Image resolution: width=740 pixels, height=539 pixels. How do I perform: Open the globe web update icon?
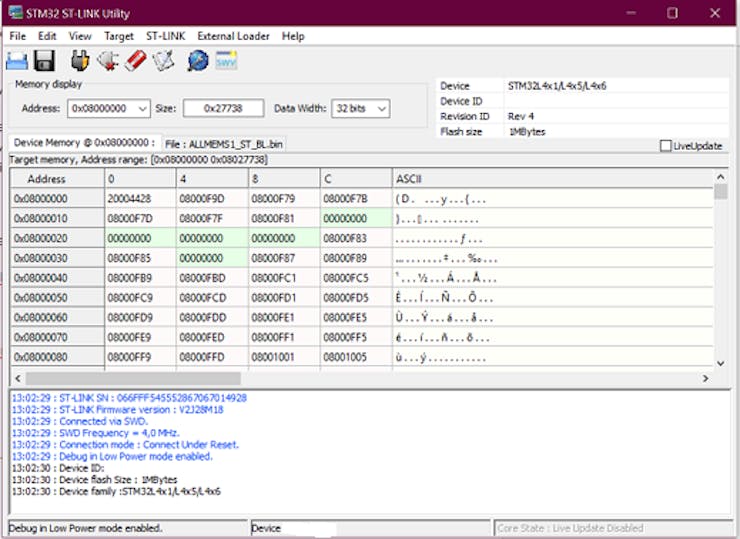point(198,61)
